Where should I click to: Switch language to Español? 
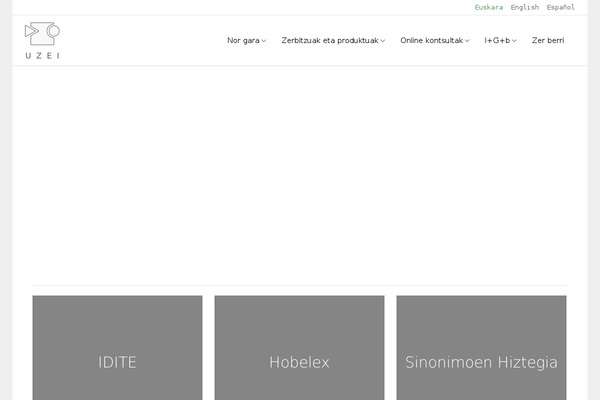pos(560,7)
